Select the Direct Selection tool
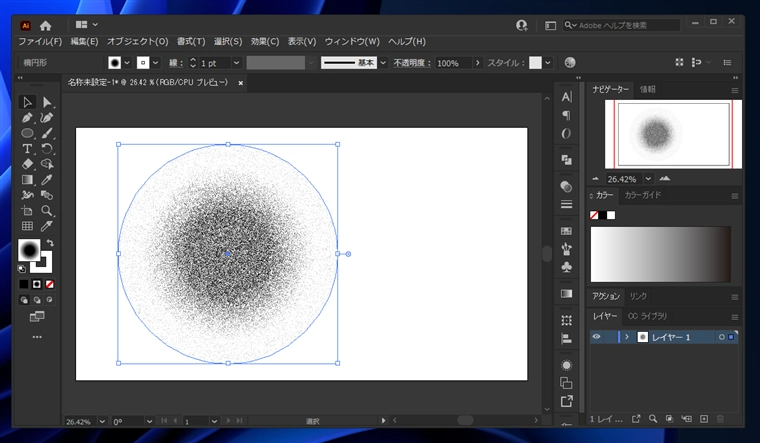The height and width of the screenshot is (443, 760). click(47, 102)
